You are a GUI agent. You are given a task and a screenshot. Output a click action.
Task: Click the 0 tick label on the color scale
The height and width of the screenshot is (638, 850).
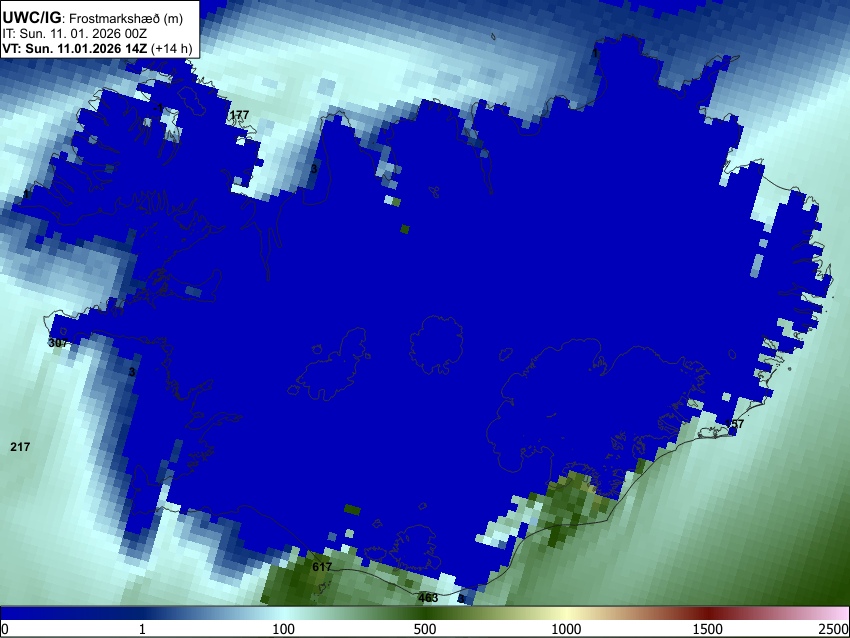coord(5,629)
